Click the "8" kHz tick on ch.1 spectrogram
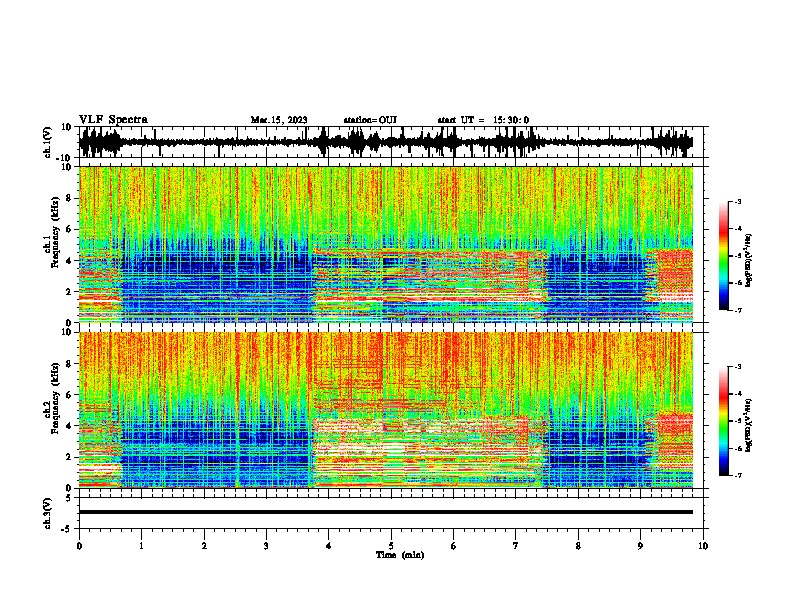Screen dimensions: 792x612 (70, 198)
